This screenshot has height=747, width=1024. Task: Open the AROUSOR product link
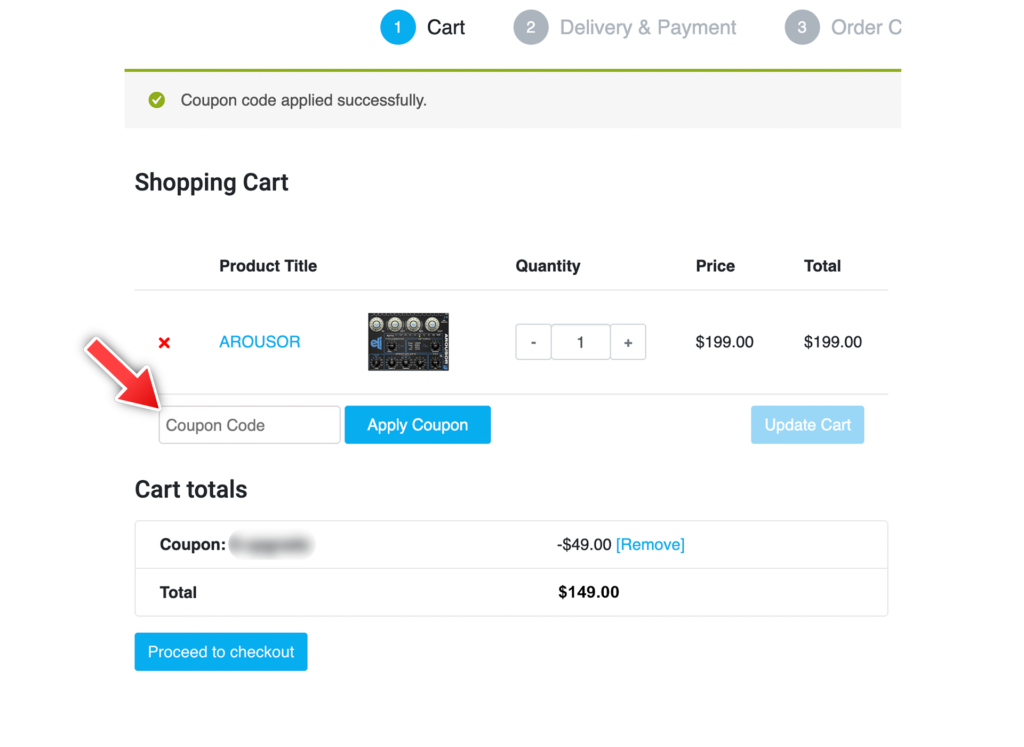(260, 342)
